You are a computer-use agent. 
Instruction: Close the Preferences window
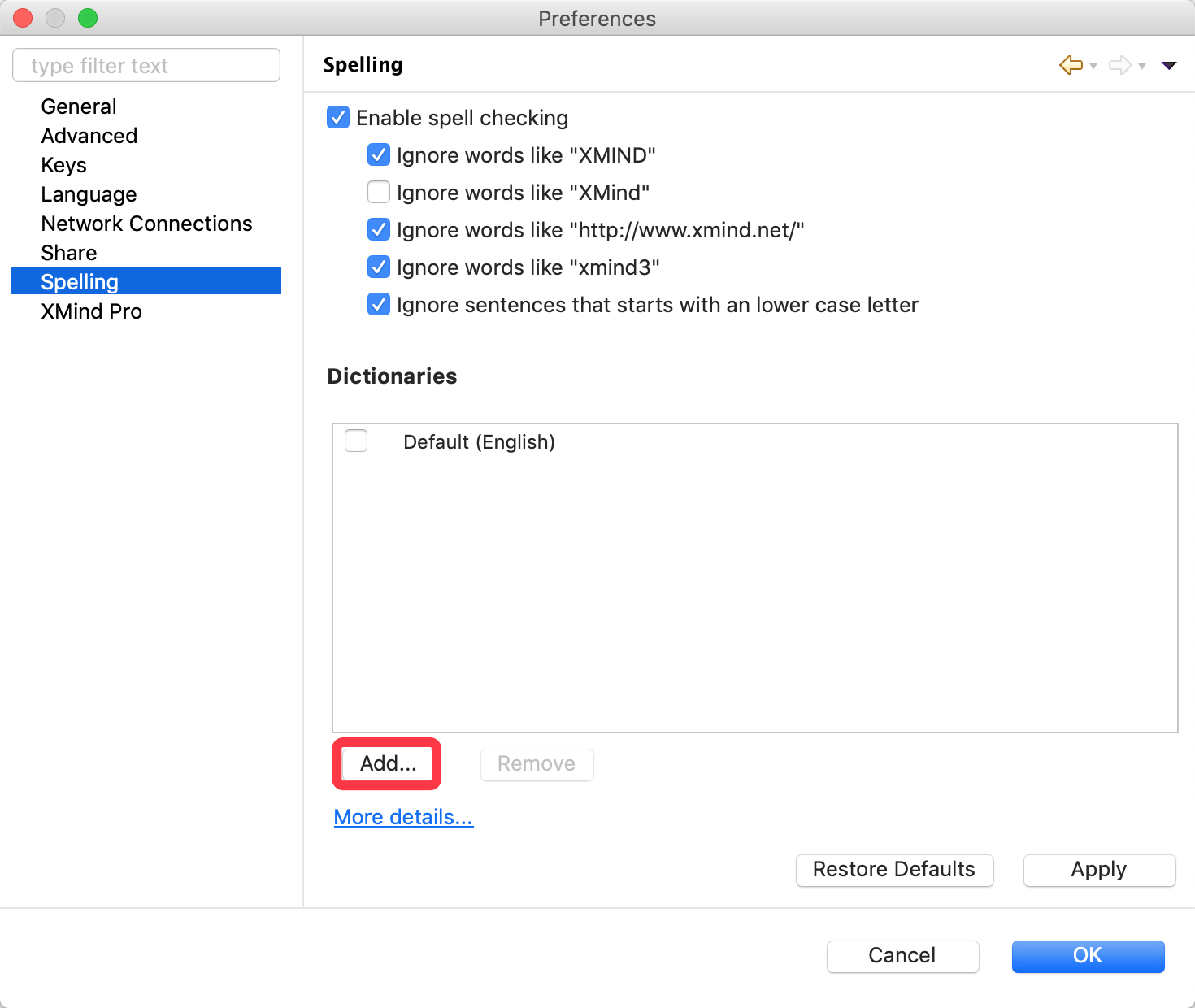(23, 18)
